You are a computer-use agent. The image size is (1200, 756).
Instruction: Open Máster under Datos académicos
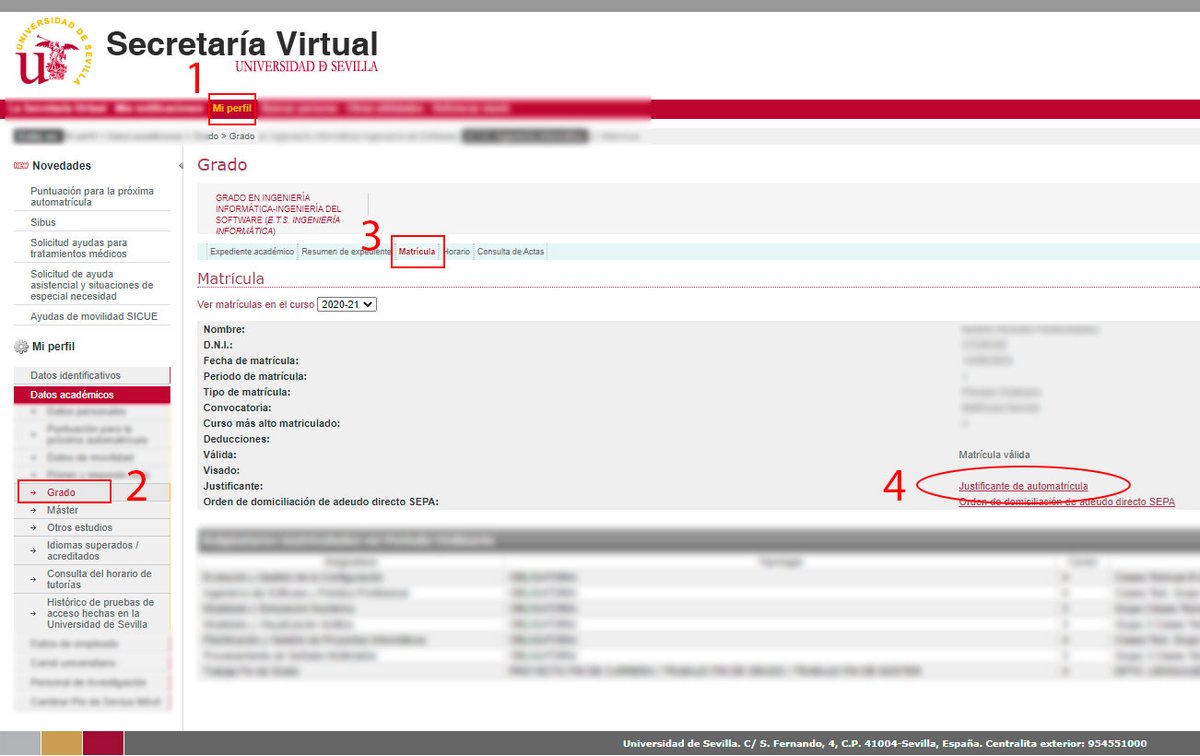(x=63, y=510)
